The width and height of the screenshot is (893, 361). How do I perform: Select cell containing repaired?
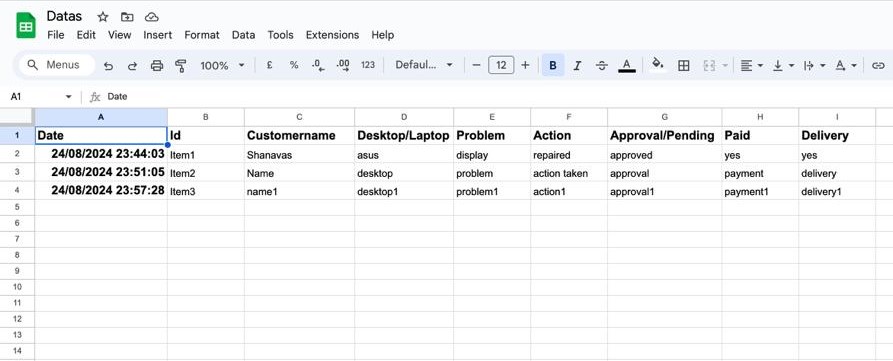point(569,154)
